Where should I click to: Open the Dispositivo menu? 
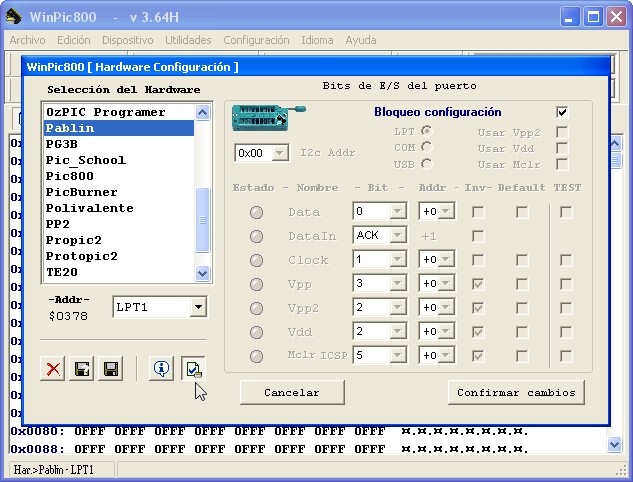128,40
